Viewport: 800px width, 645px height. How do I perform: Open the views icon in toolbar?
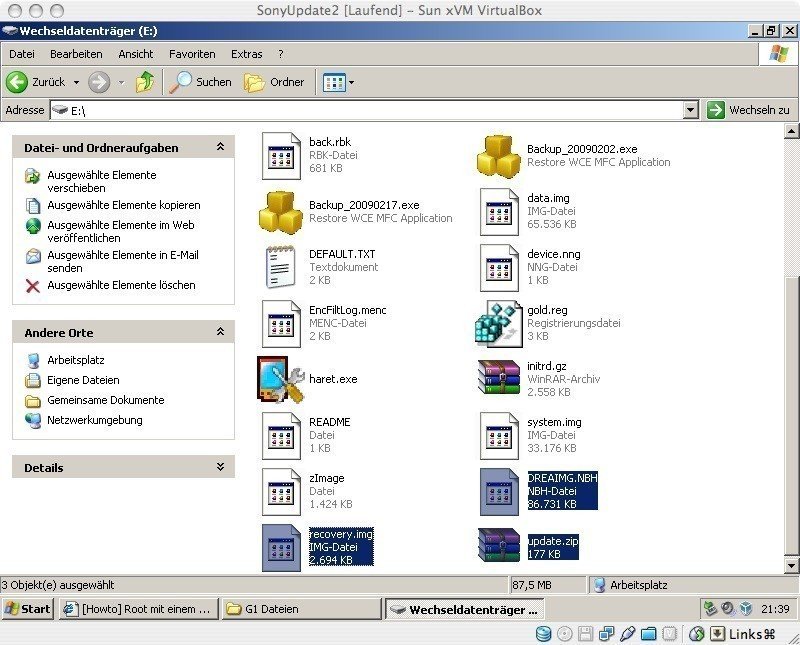click(x=334, y=83)
